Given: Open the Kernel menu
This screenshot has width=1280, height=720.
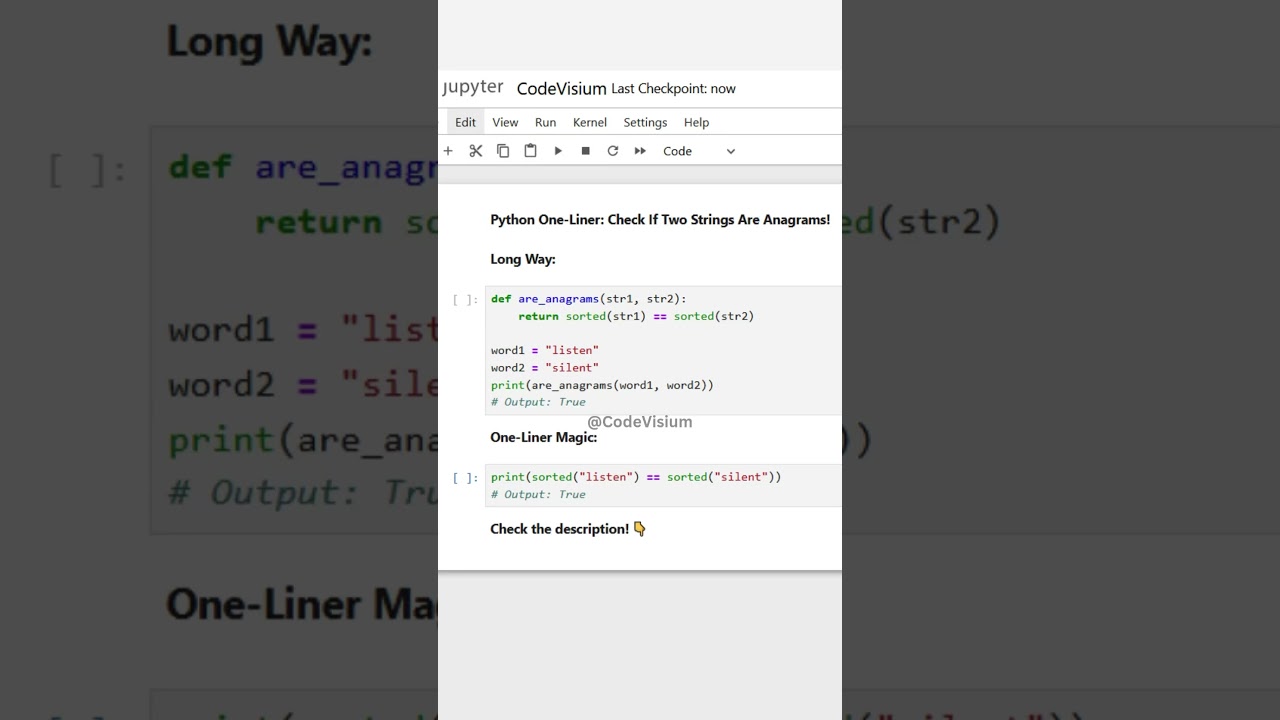Looking at the screenshot, I should (590, 122).
